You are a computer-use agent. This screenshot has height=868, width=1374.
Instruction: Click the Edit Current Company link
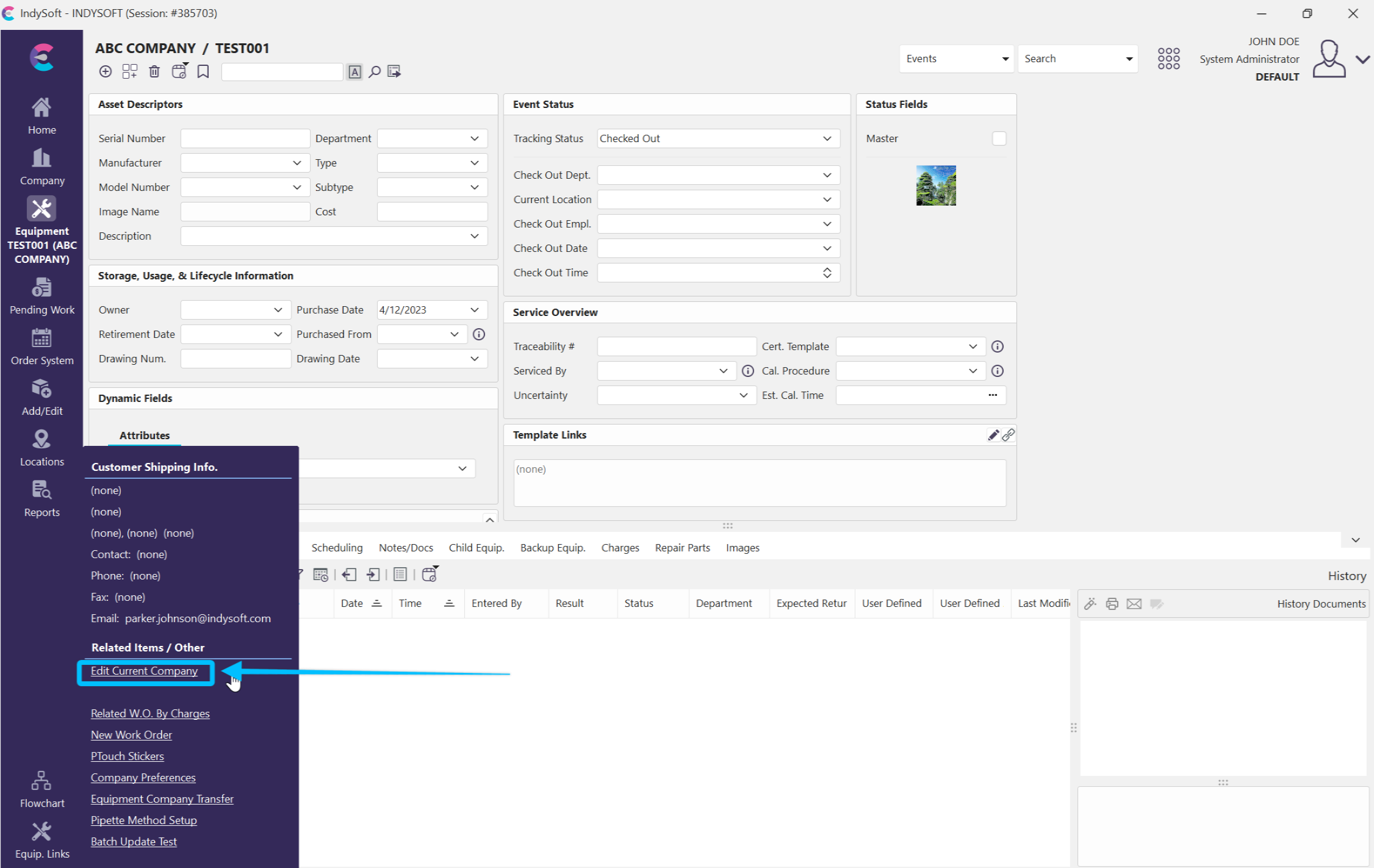(x=144, y=671)
